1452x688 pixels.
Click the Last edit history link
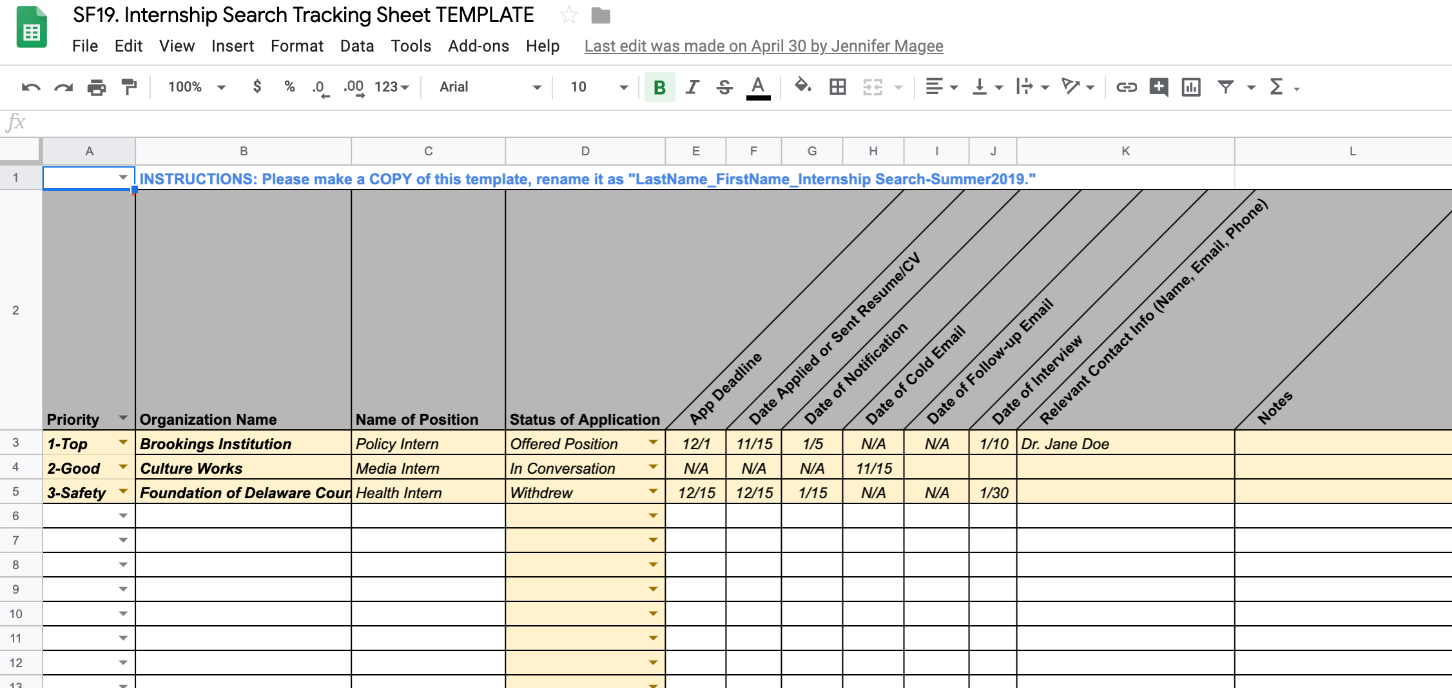coord(763,46)
